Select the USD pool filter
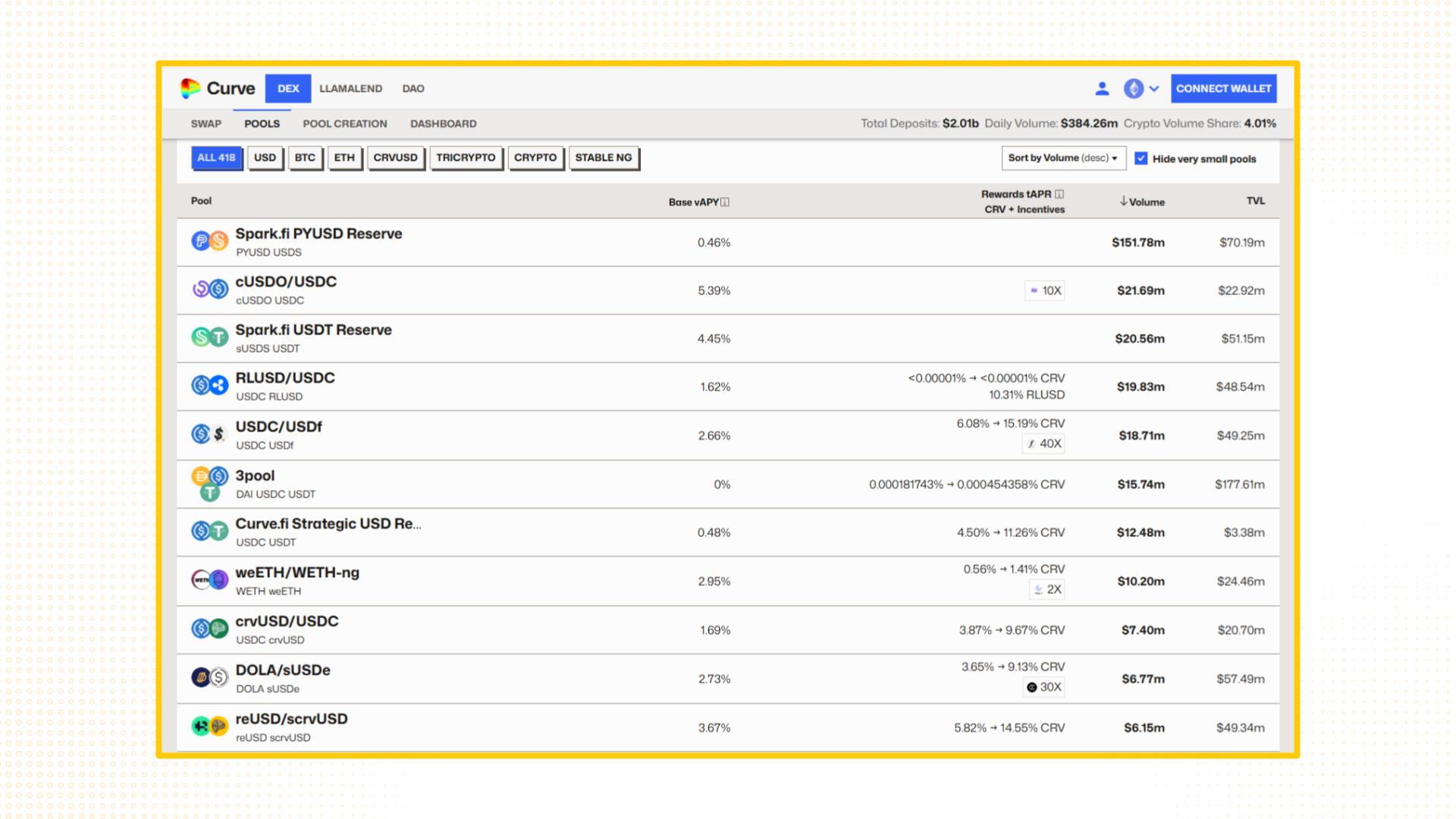Viewport: 1456px width, 819px height. [265, 158]
